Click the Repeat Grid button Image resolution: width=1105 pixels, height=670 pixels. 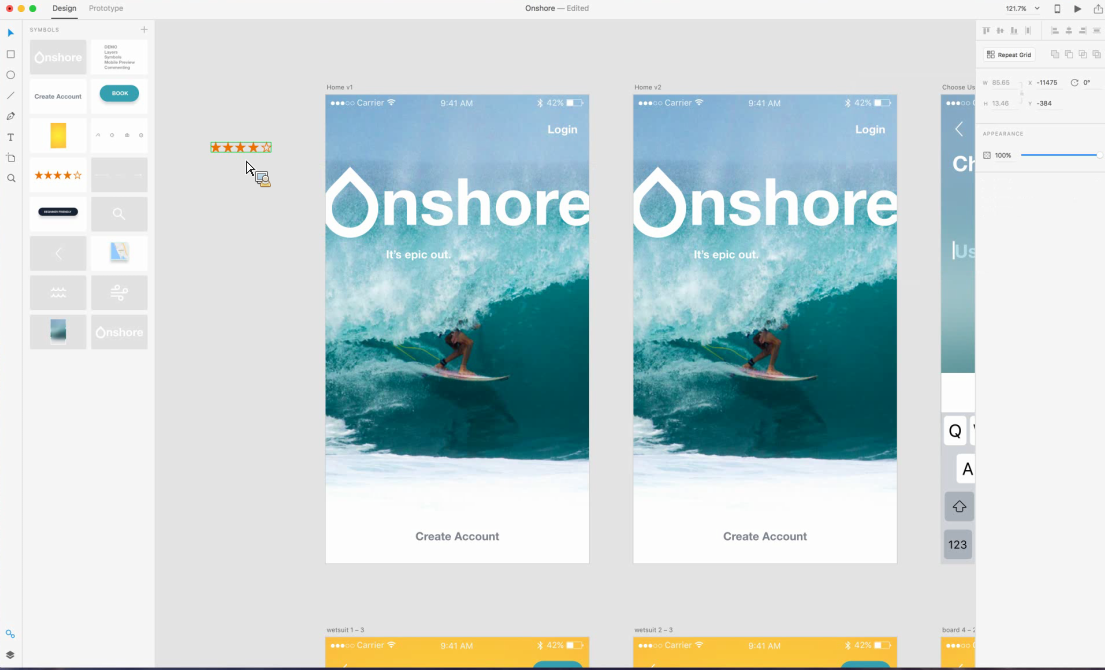[1008, 54]
